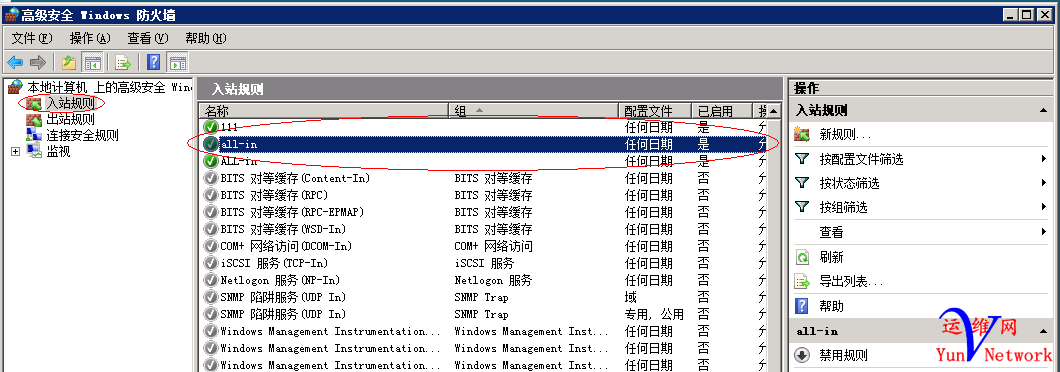Click the Back arrow toolbar icon
This screenshot has width=1060, height=372.
click(x=15, y=63)
